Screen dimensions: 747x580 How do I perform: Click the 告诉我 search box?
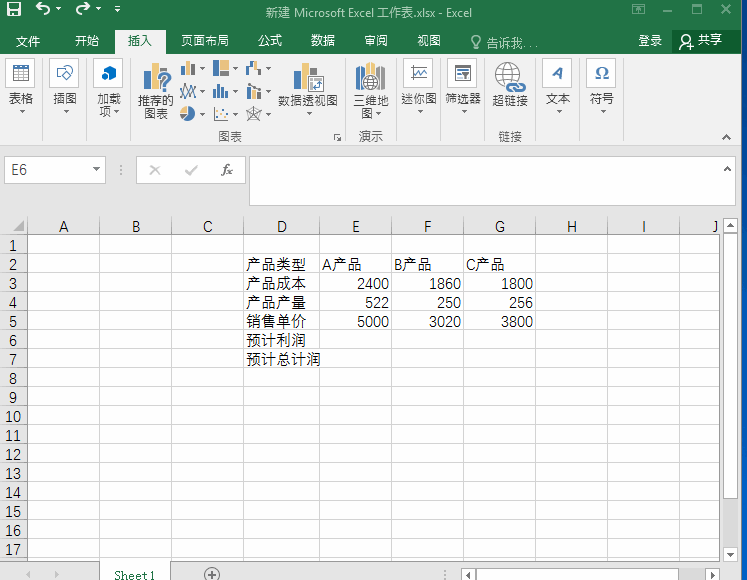click(x=505, y=43)
